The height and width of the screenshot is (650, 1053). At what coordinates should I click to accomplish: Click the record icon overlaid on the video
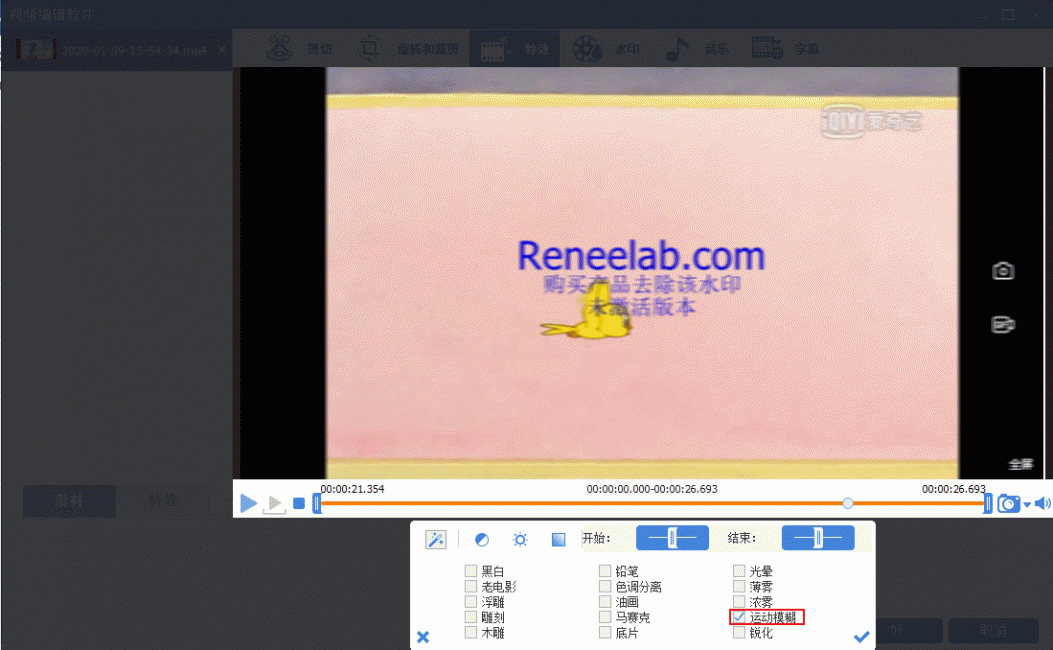tap(1003, 324)
